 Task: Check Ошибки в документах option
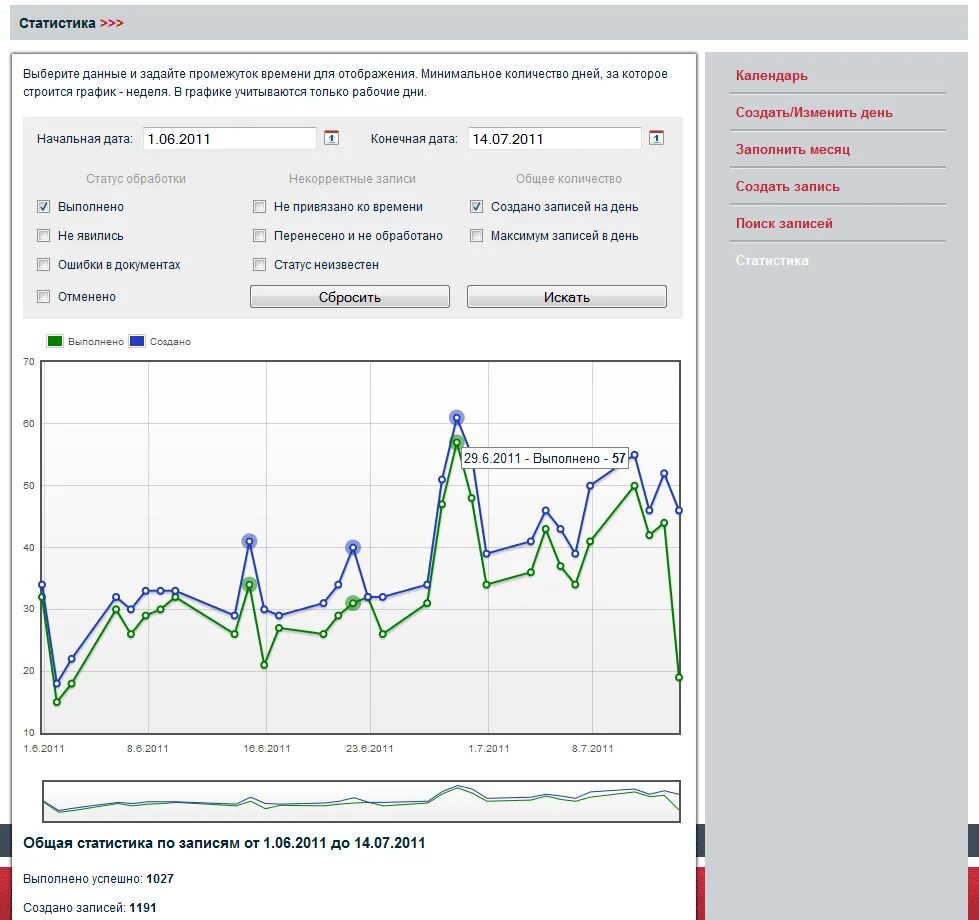click(43, 265)
